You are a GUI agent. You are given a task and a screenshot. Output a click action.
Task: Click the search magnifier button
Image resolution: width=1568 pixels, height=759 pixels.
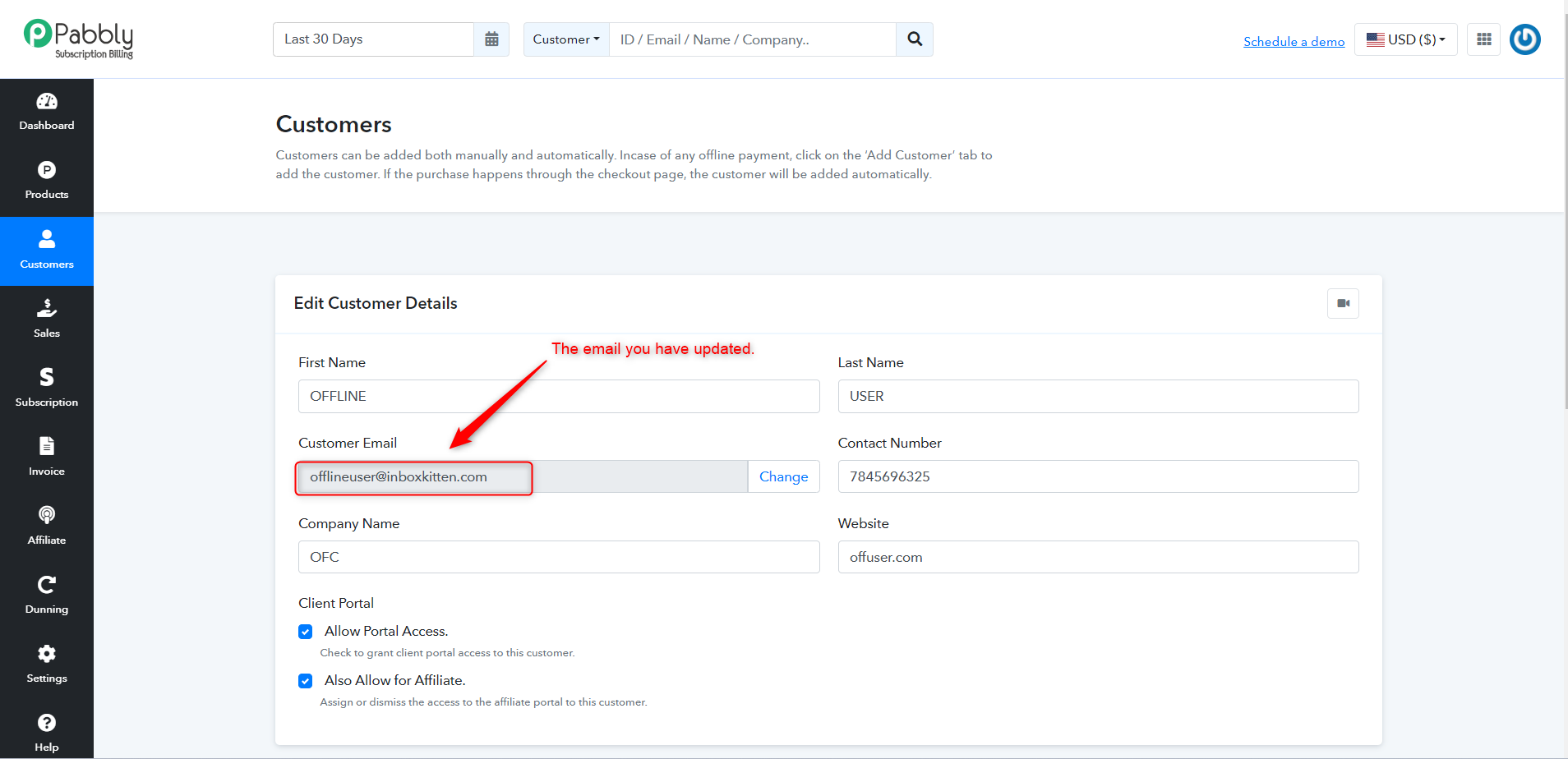(x=915, y=39)
